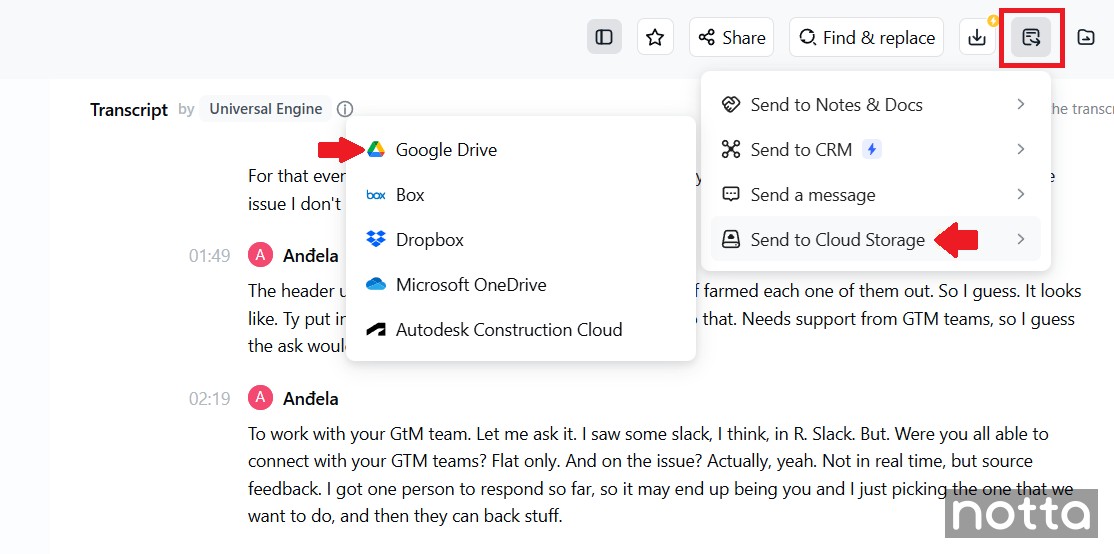The width and height of the screenshot is (1114, 554).
Task: Select the Dropbox option
Action: (430, 240)
